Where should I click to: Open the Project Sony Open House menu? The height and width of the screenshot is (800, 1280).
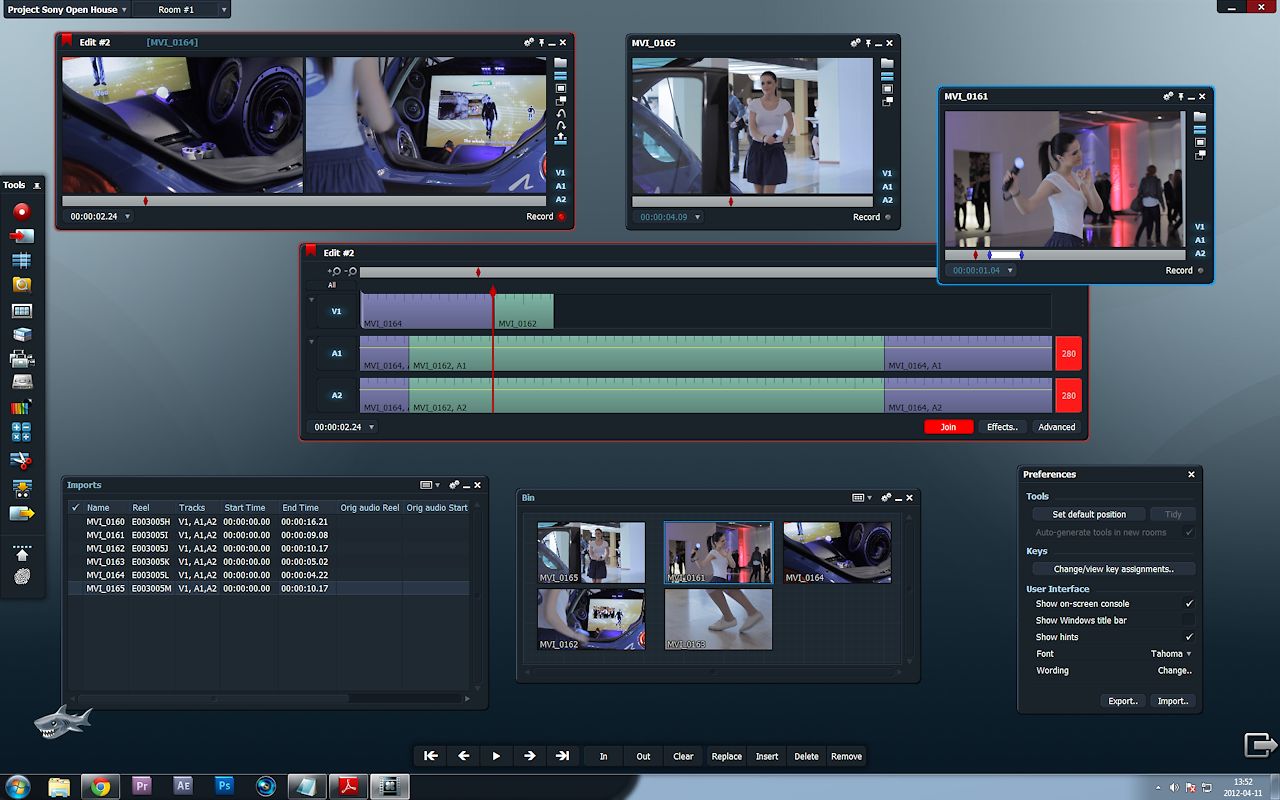(x=67, y=9)
